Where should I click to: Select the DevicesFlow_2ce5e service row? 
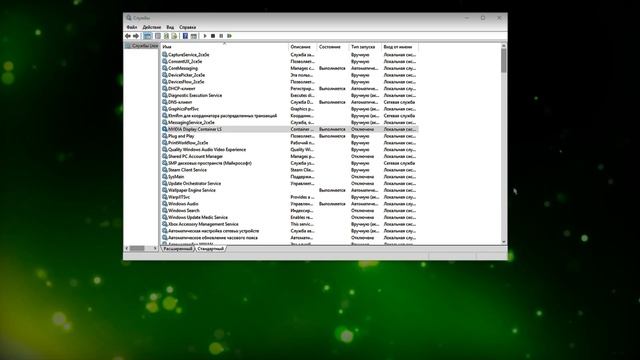(x=290, y=82)
